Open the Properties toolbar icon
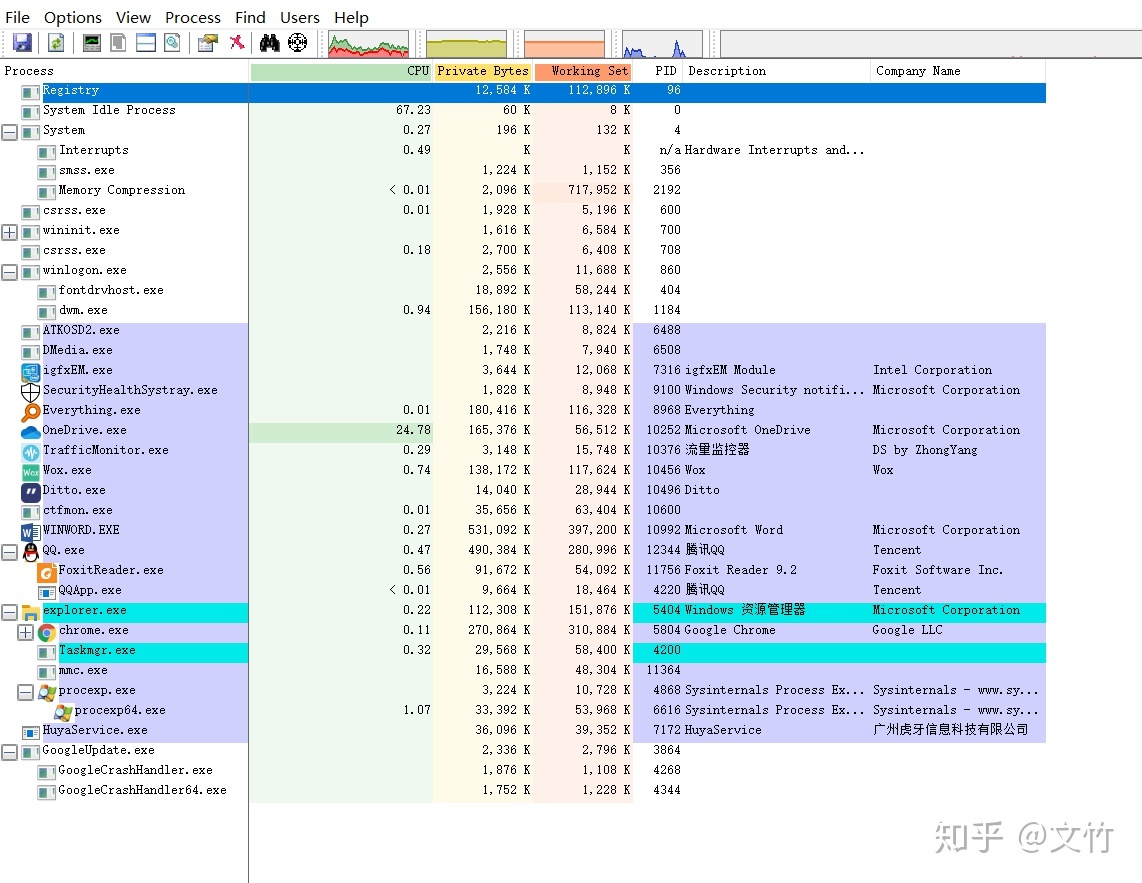 point(208,43)
